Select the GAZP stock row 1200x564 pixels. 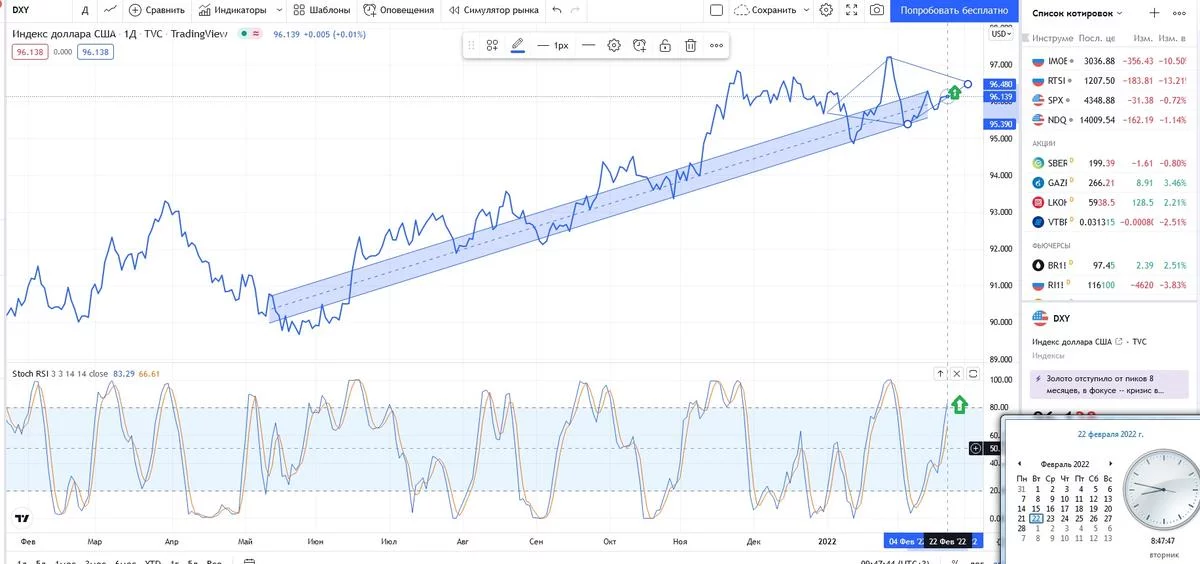1110,183
